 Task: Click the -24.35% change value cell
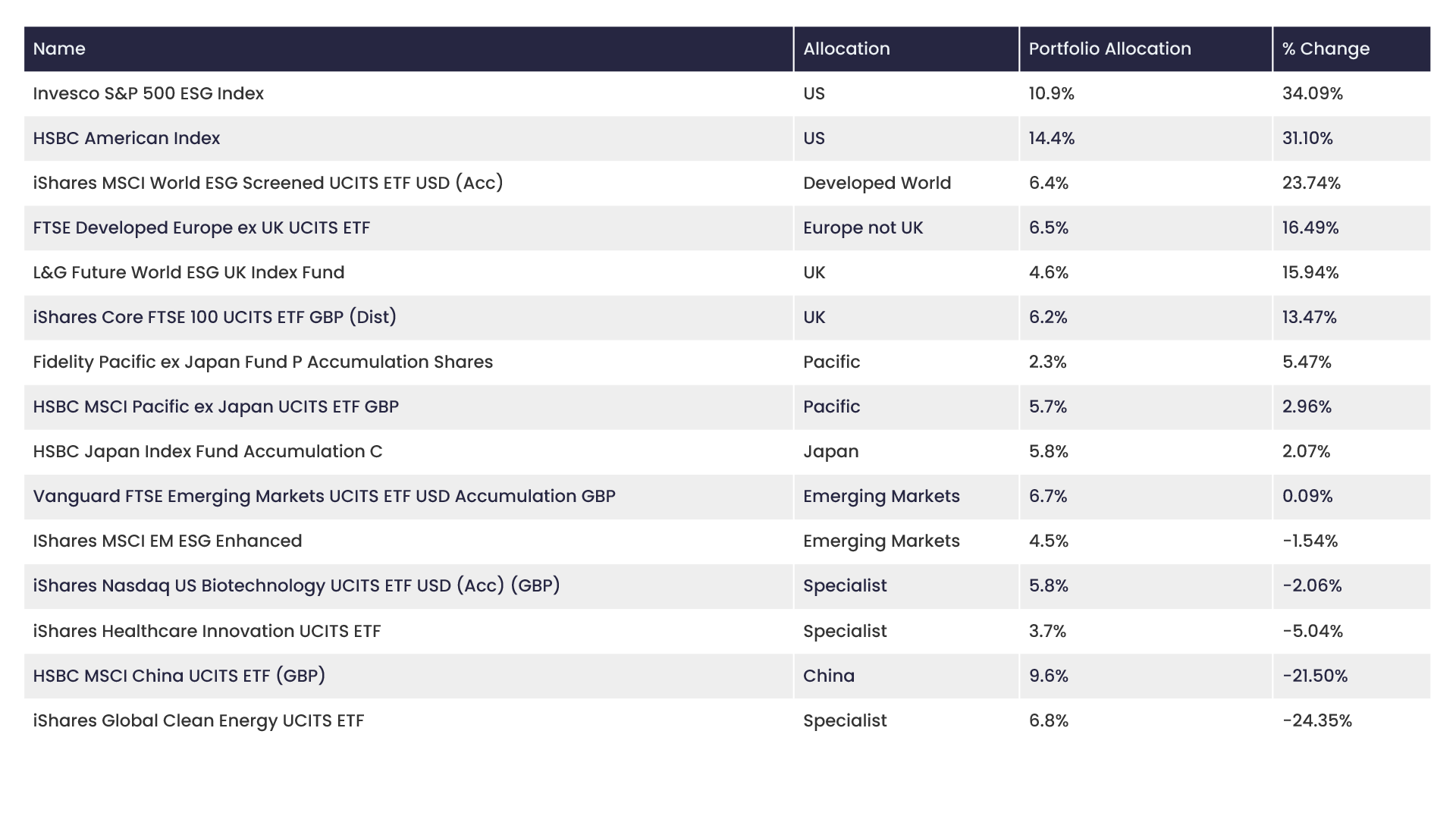(1317, 721)
